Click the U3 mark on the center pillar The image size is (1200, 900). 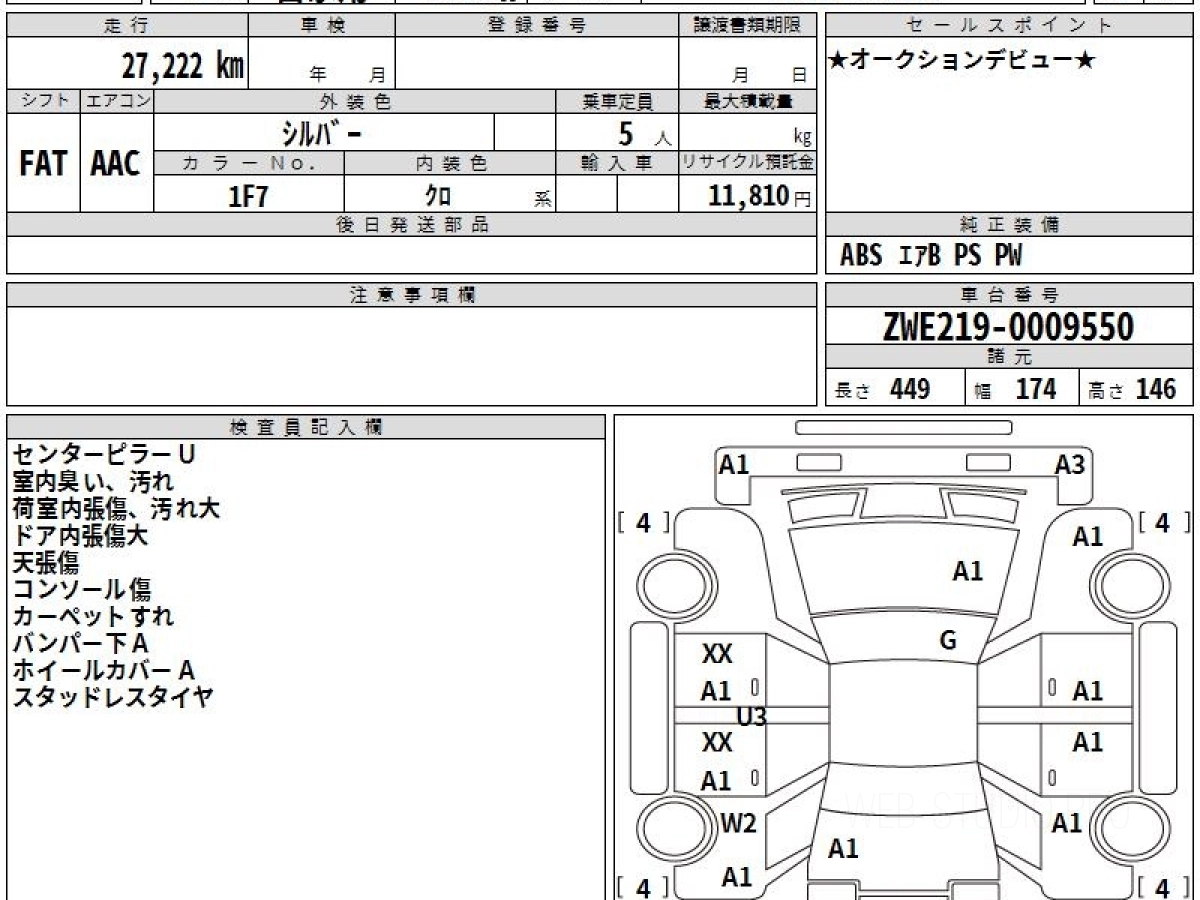coord(752,716)
